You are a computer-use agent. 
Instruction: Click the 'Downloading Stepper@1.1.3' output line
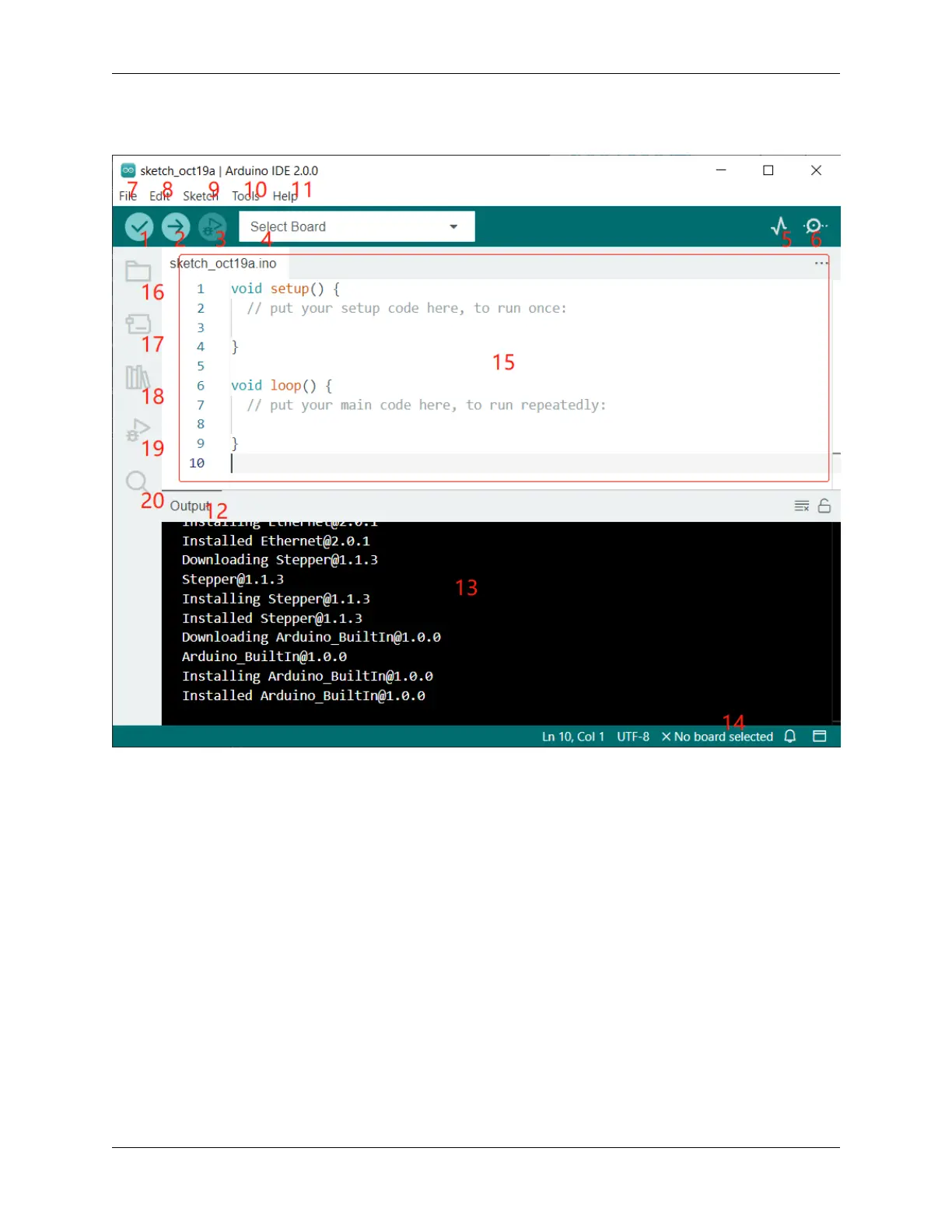point(280,560)
